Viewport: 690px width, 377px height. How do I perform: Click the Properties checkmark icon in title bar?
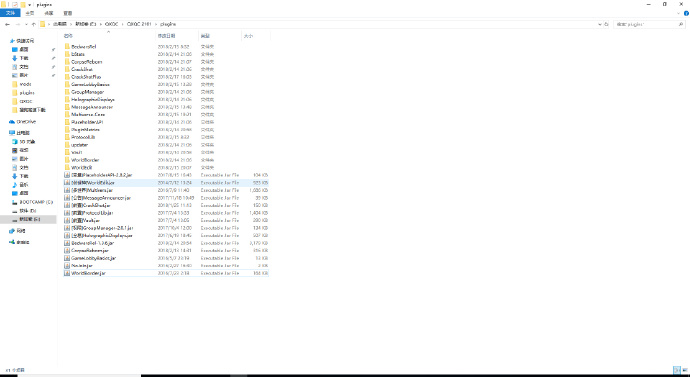click(15, 4)
